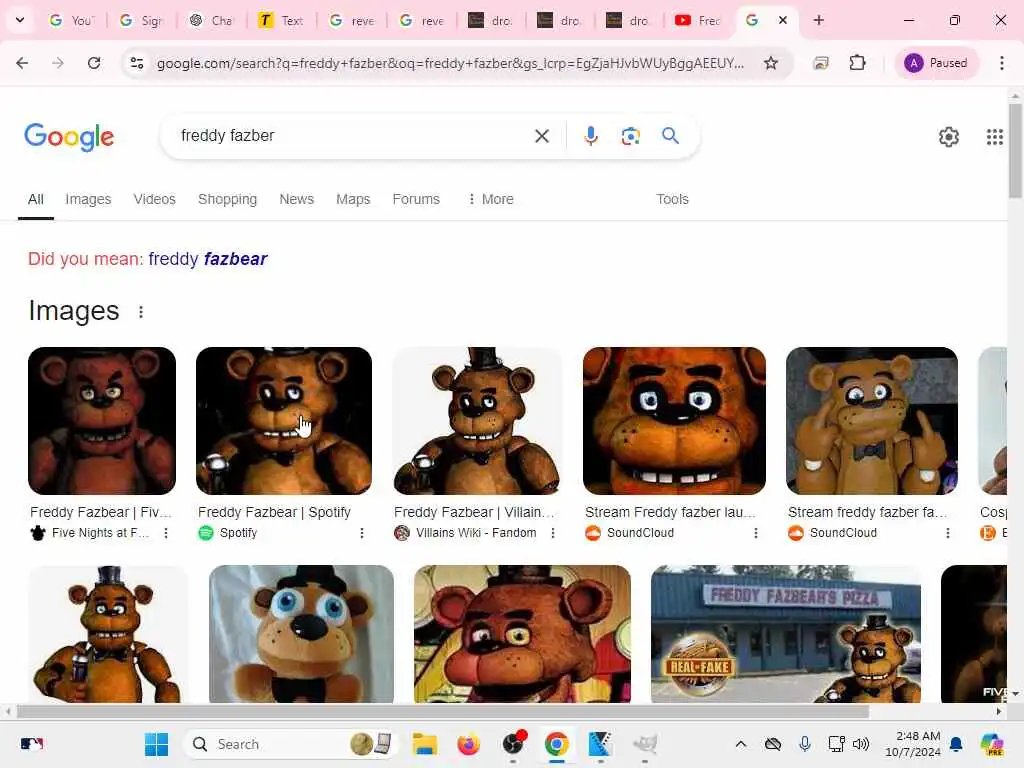1024x768 pixels.
Task: Open the tab search dropdown arrow
Action: (x=20, y=20)
